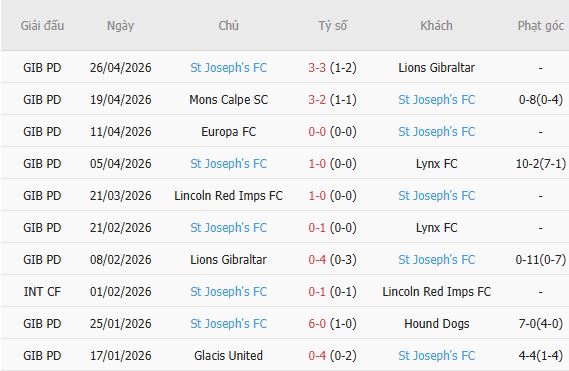Screen dimensions: 569x371
Task: Select St Joseph's FC away at Glacis United
Action: click(x=437, y=355)
